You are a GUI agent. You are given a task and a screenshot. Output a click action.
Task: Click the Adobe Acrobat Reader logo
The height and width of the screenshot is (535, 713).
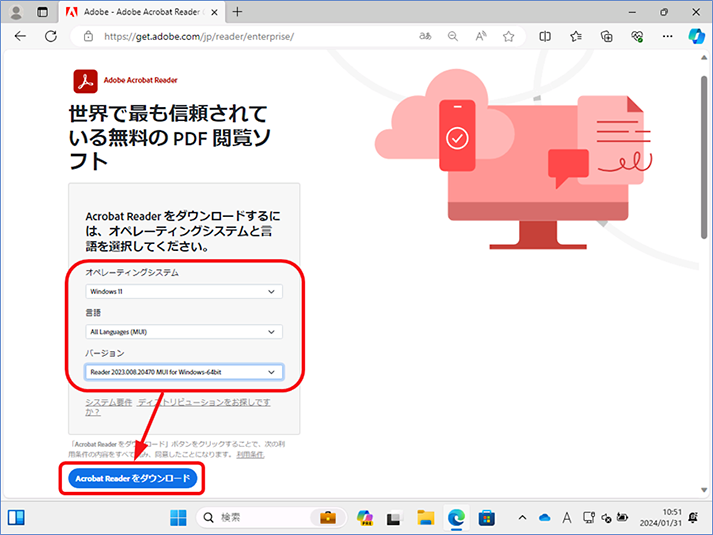click(x=85, y=81)
